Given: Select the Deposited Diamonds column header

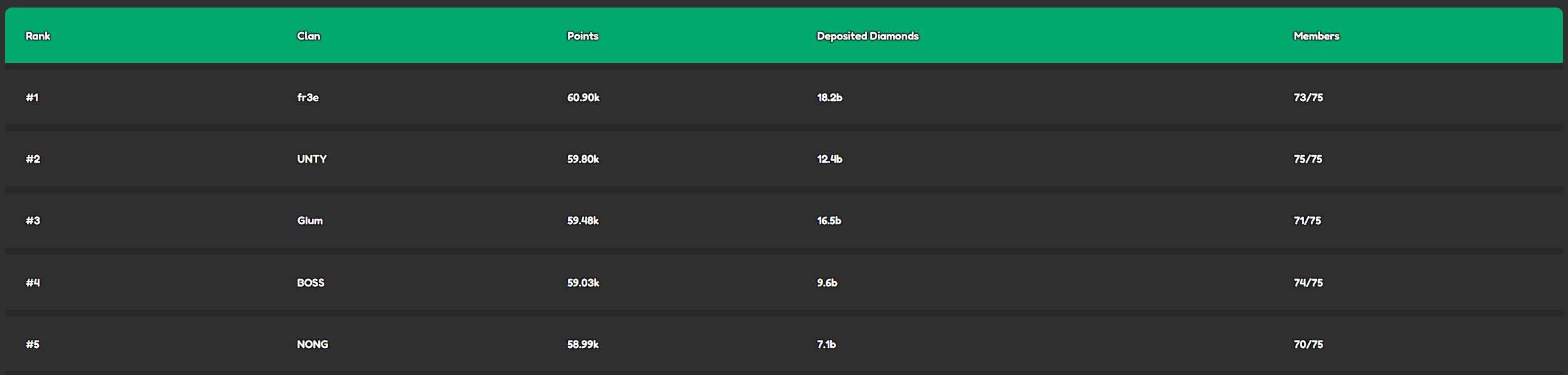Looking at the screenshot, I should click(867, 36).
